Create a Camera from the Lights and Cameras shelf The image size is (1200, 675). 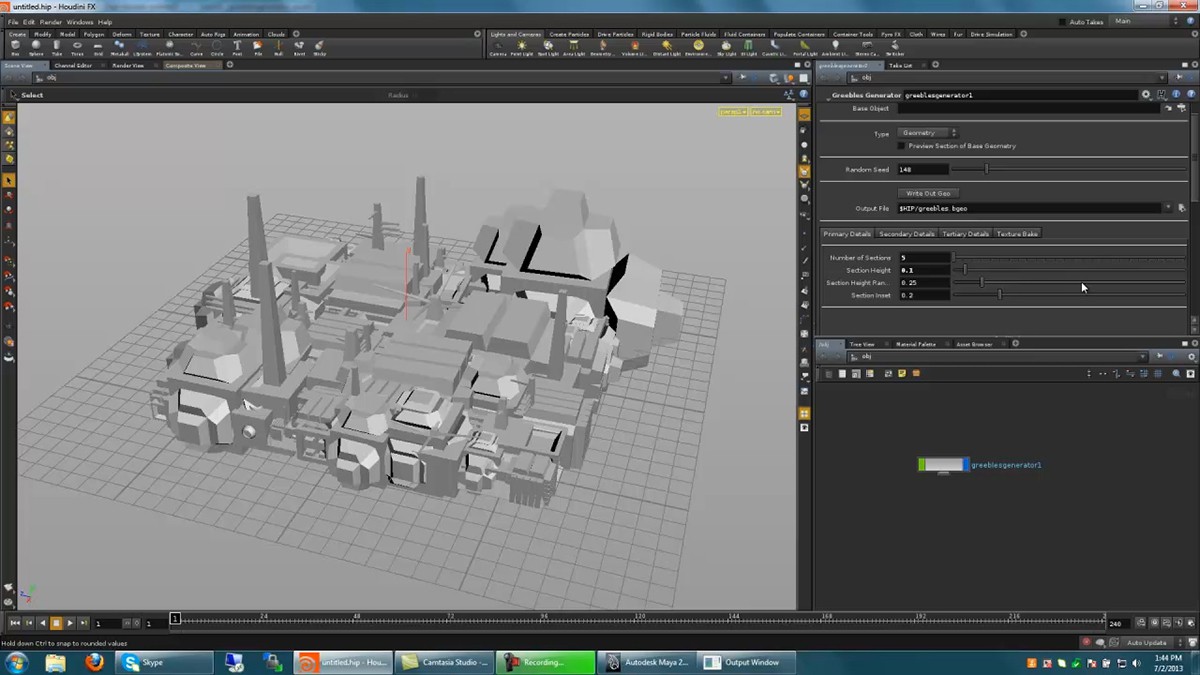499,44
